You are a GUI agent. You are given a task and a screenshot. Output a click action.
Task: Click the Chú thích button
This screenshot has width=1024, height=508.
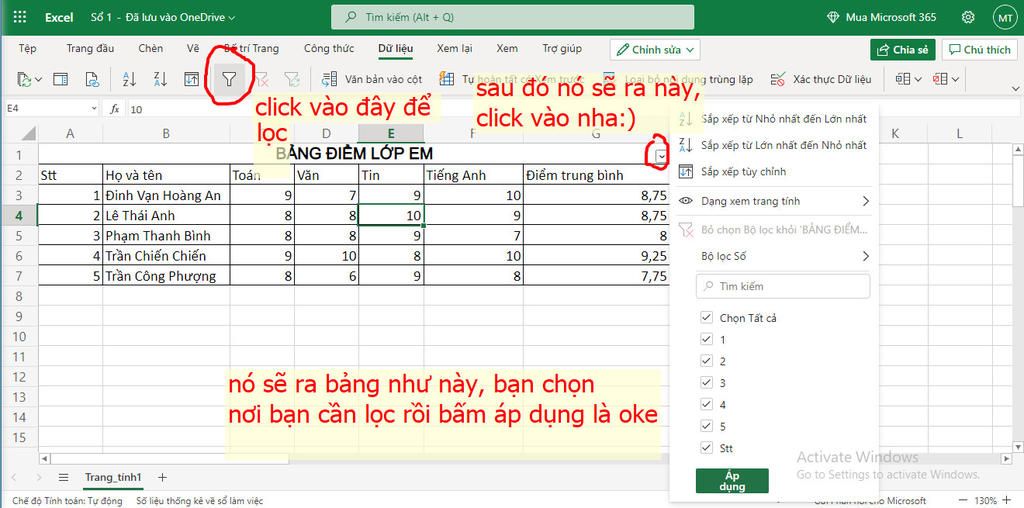tap(980, 50)
